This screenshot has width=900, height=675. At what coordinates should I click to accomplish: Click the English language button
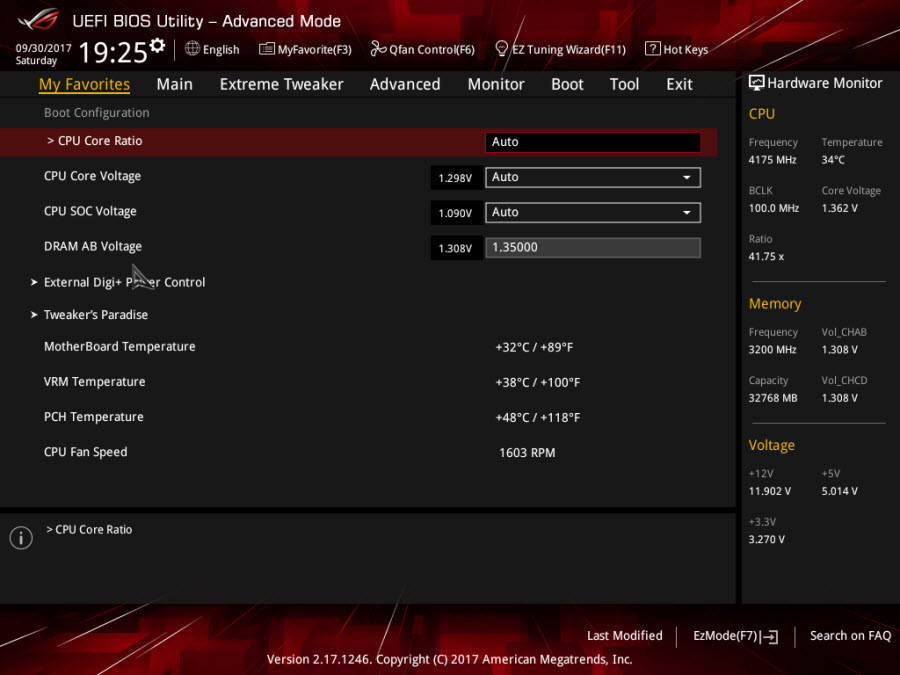(x=221, y=49)
